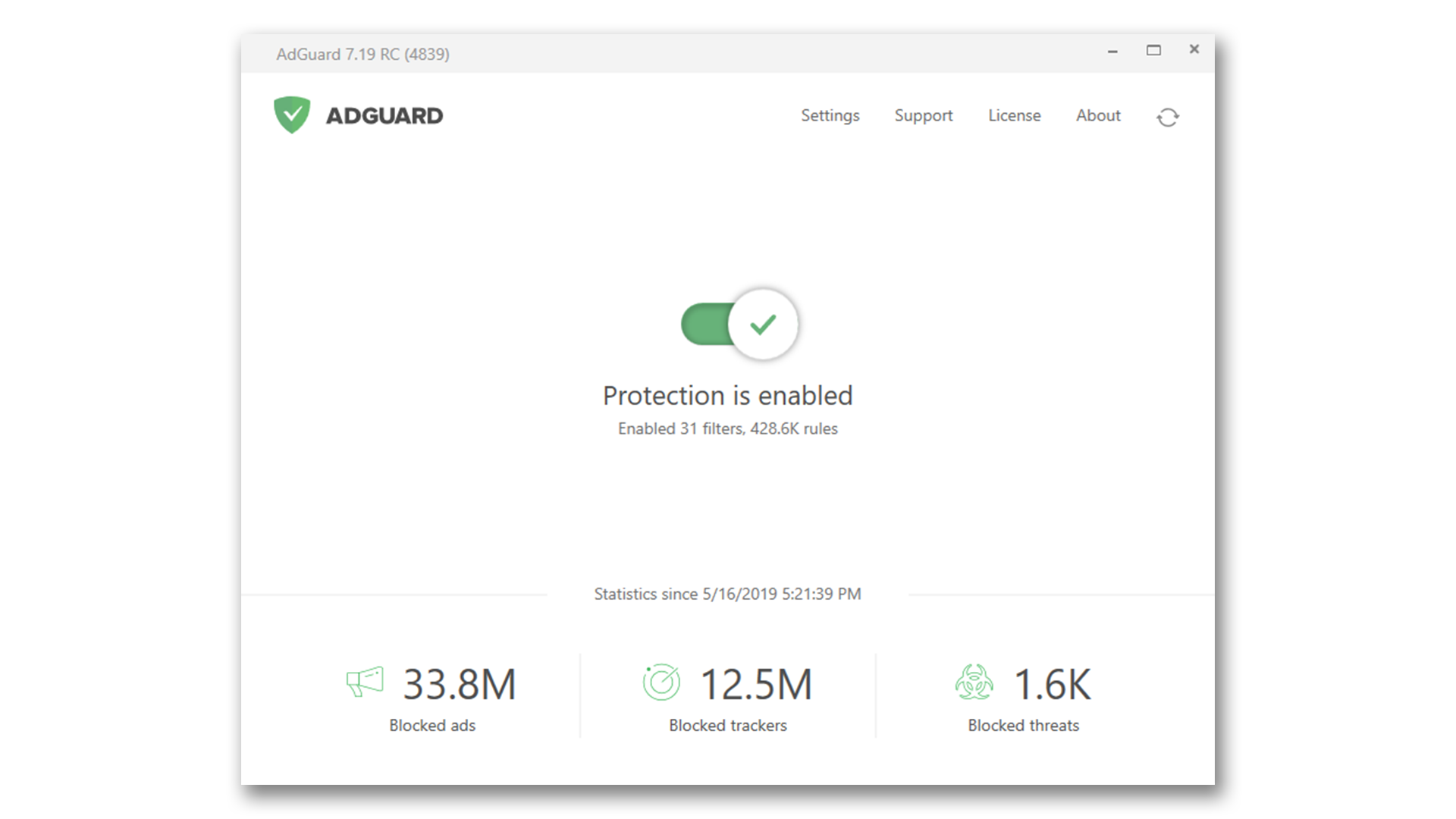Click the ADGUARD wordmark in the header

385,115
